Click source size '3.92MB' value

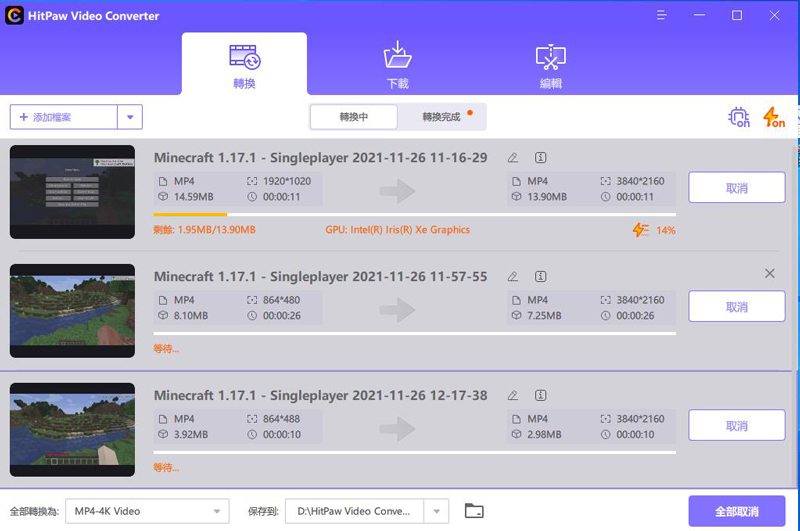pos(191,435)
